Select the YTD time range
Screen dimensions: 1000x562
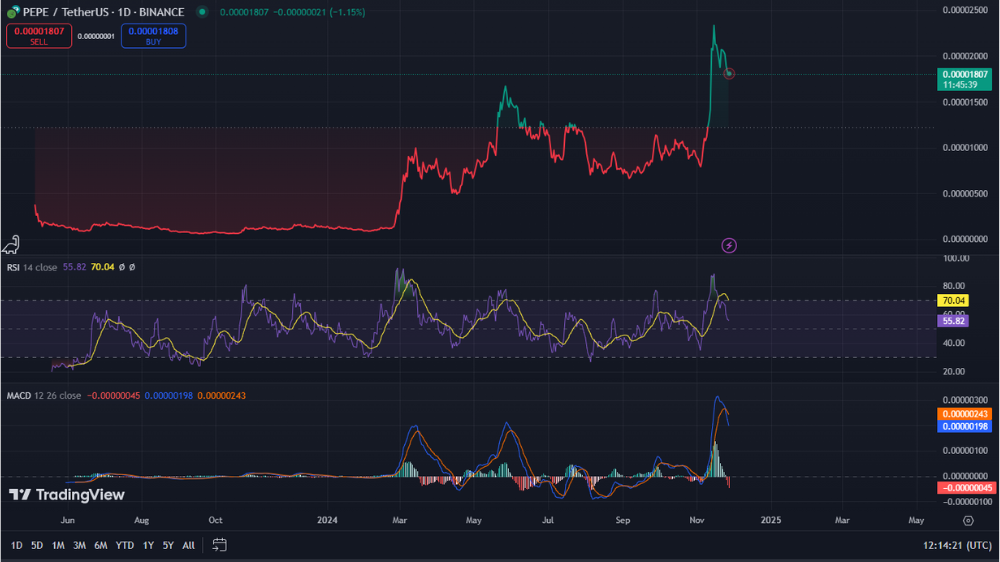tap(124, 545)
